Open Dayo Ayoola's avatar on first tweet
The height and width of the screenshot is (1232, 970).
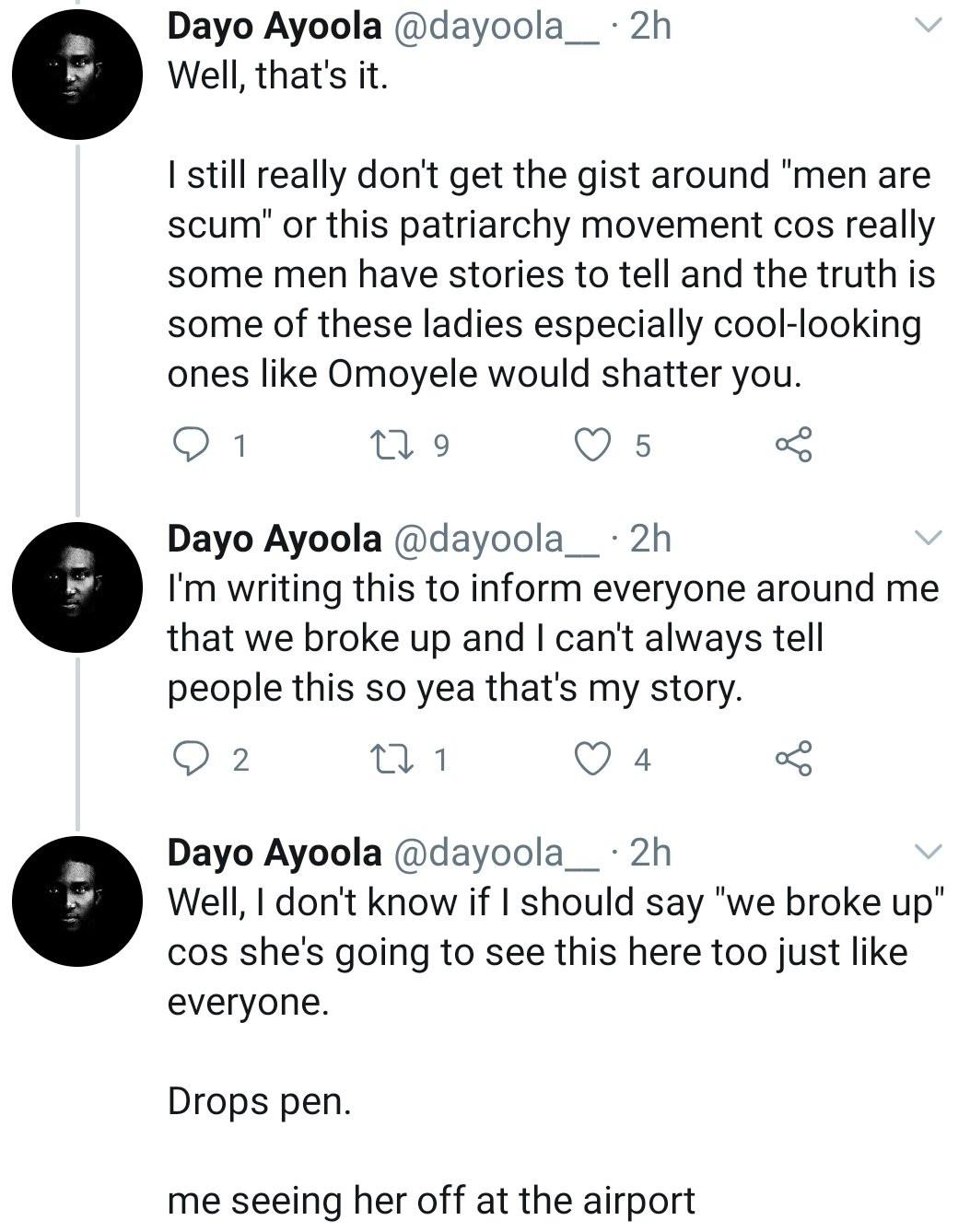[x=77, y=74]
